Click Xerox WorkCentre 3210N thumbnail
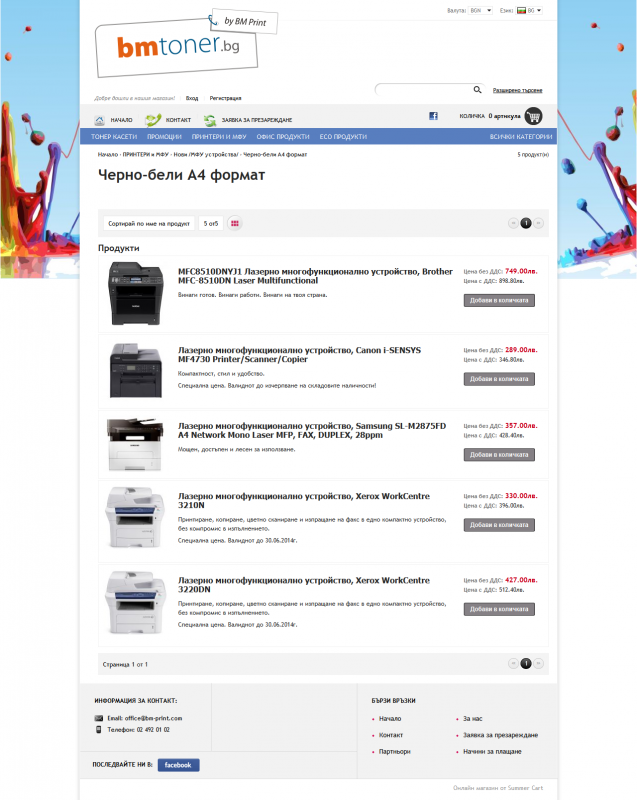 click(x=135, y=517)
